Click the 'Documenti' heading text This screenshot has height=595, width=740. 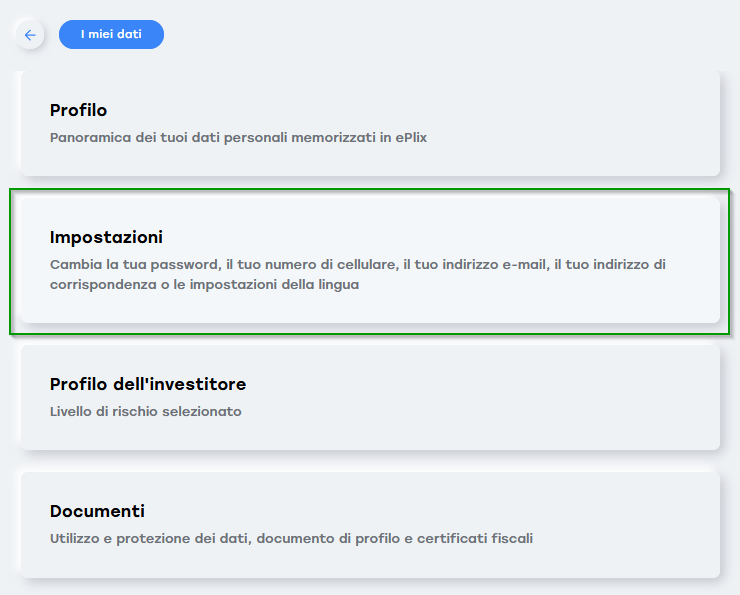pos(97,511)
